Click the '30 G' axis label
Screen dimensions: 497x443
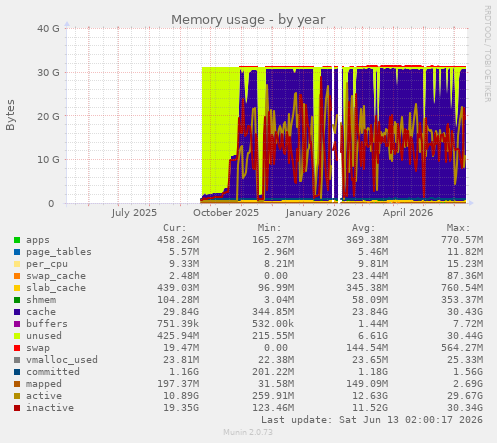point(48,72)
